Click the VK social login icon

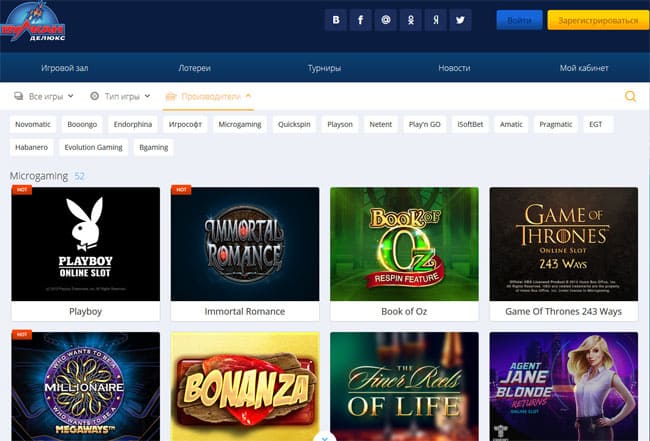tap(336, 20)
